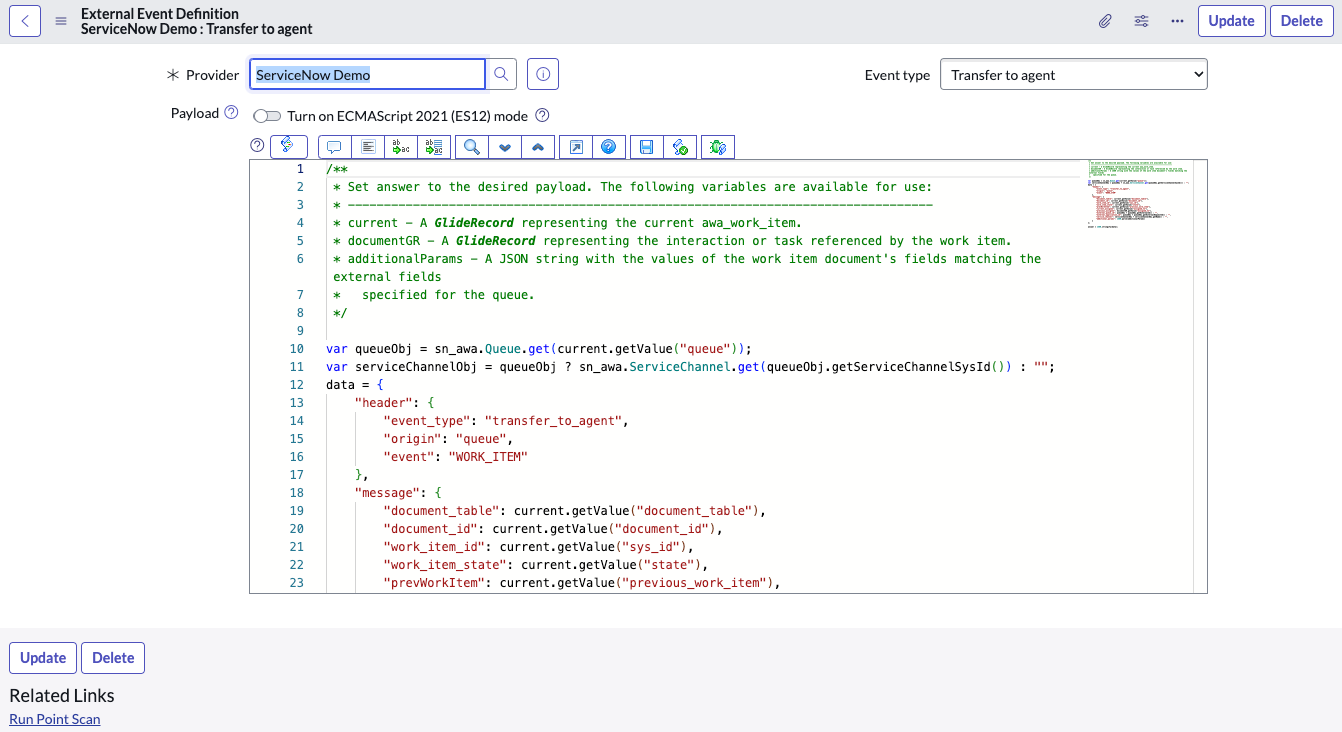Enable ECMAScript 2021 (ES12) mode switch
Viewport: 1342px width, 732px height.
[x=267, y=116]
